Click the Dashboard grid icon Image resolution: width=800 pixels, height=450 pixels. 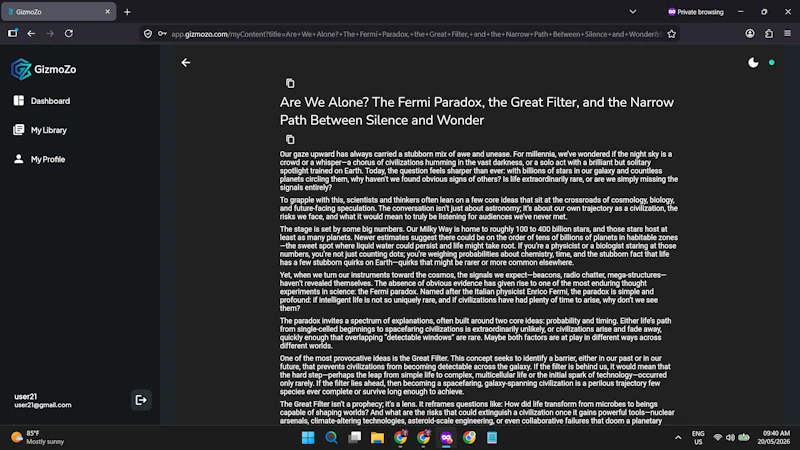(19, 101)
